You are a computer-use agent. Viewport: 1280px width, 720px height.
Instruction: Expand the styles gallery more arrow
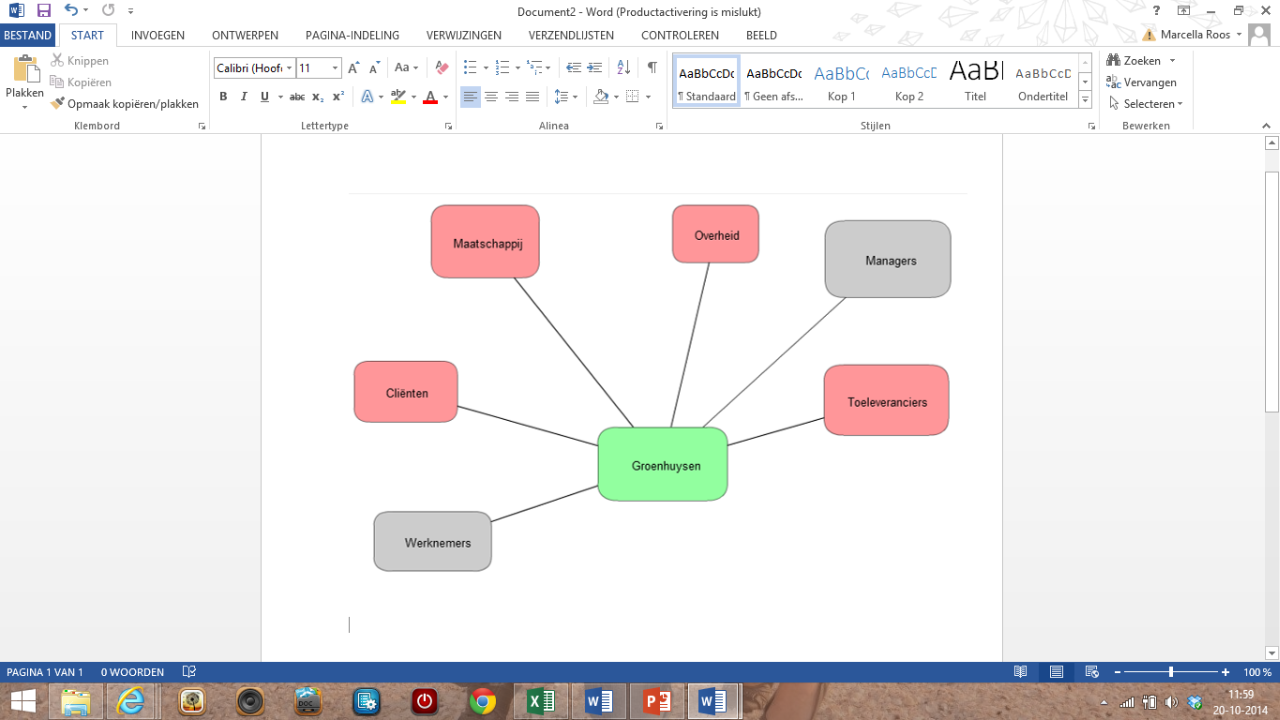pos(1085,100)
